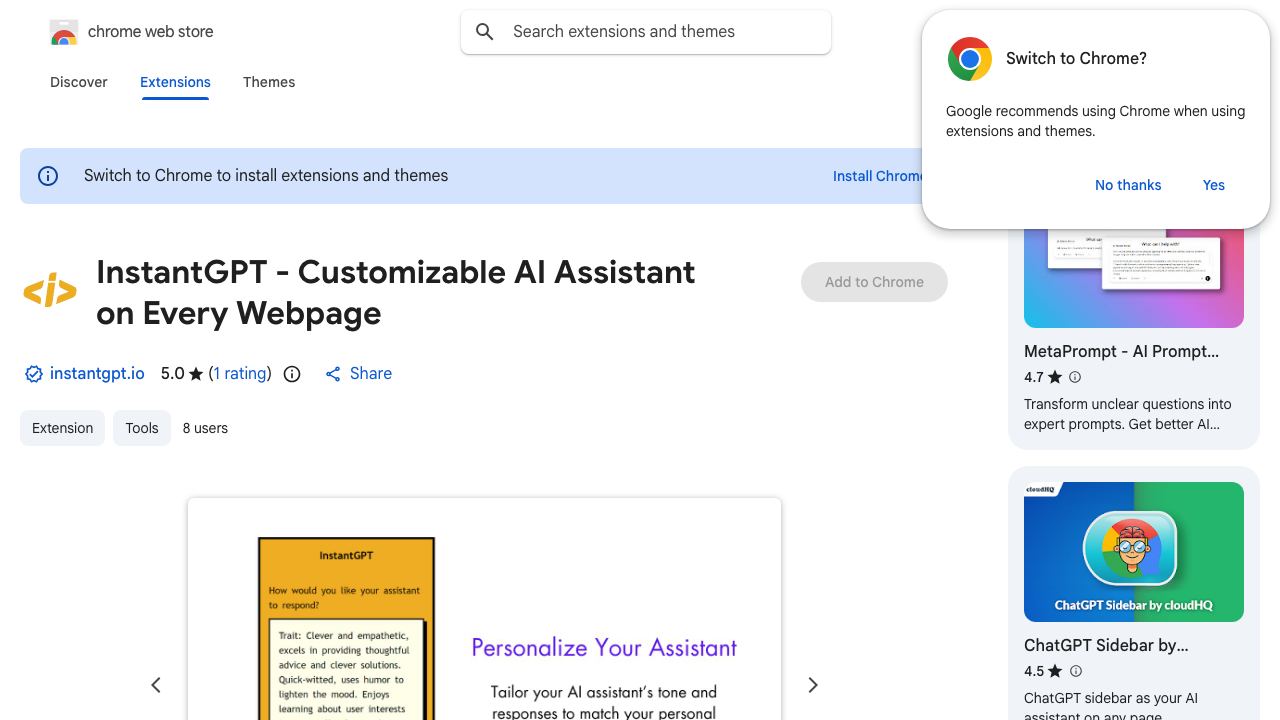Click the Switch to Chrome? popup heading
Screen dimensions: 1280x720
click(x=1076, y=59)
